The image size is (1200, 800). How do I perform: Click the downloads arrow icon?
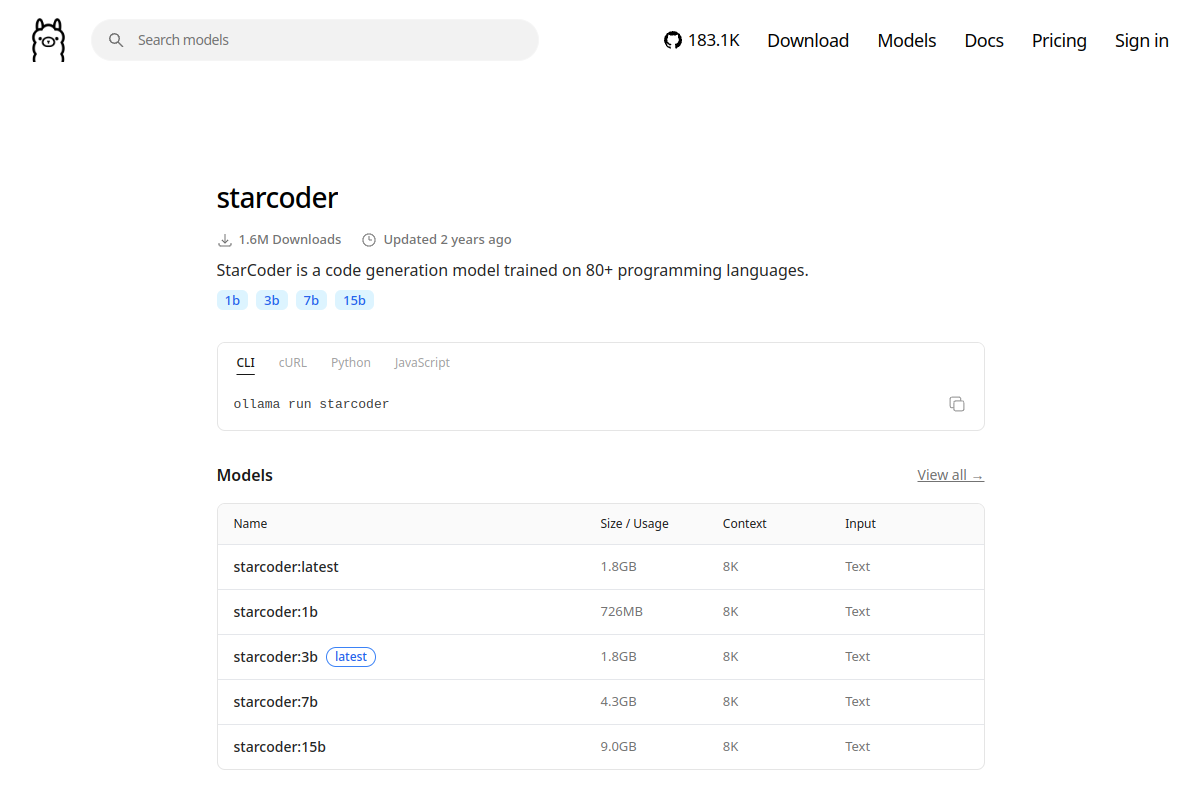click(224, 240)
